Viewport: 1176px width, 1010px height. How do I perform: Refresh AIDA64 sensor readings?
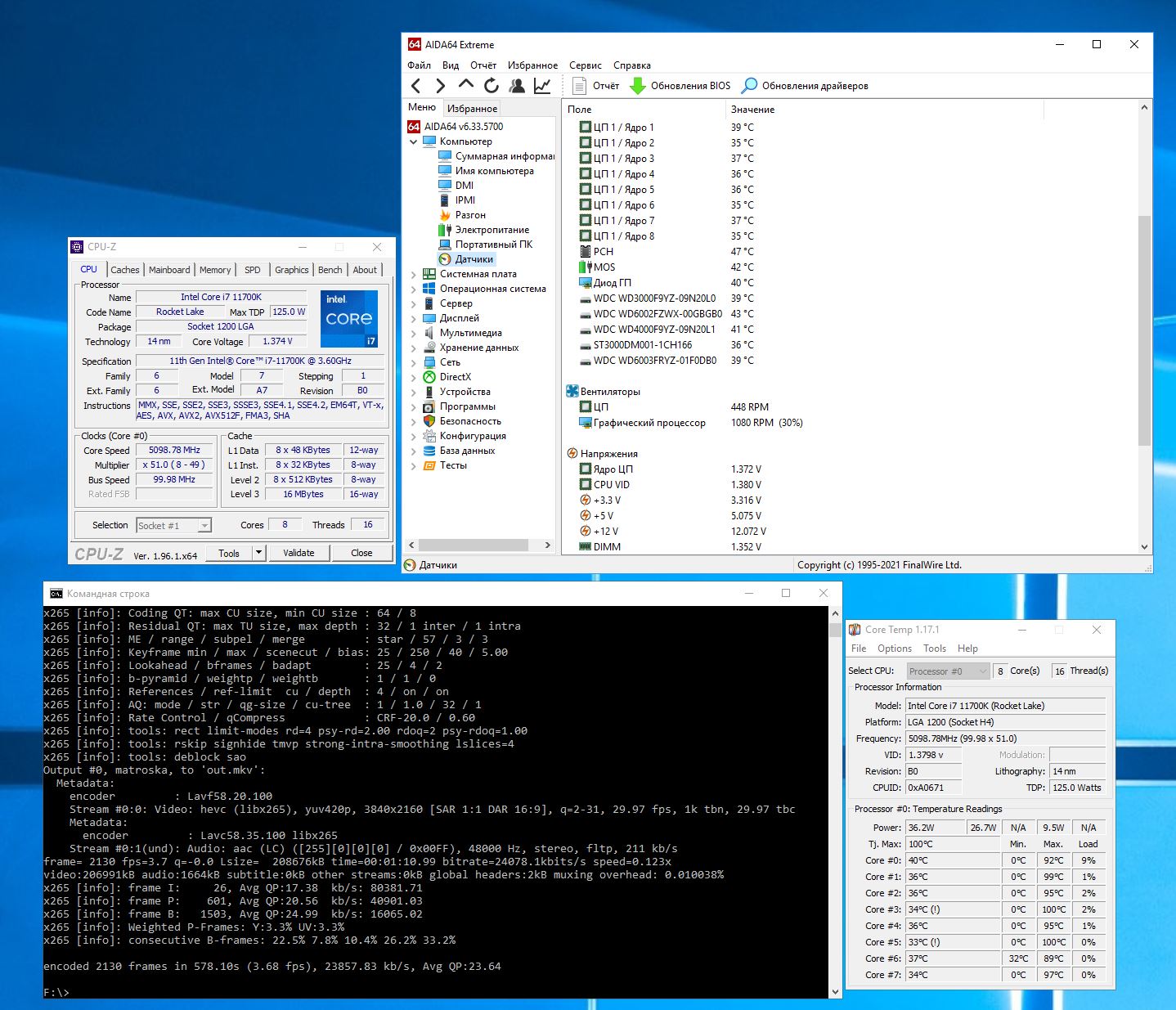tap(491, 86)
